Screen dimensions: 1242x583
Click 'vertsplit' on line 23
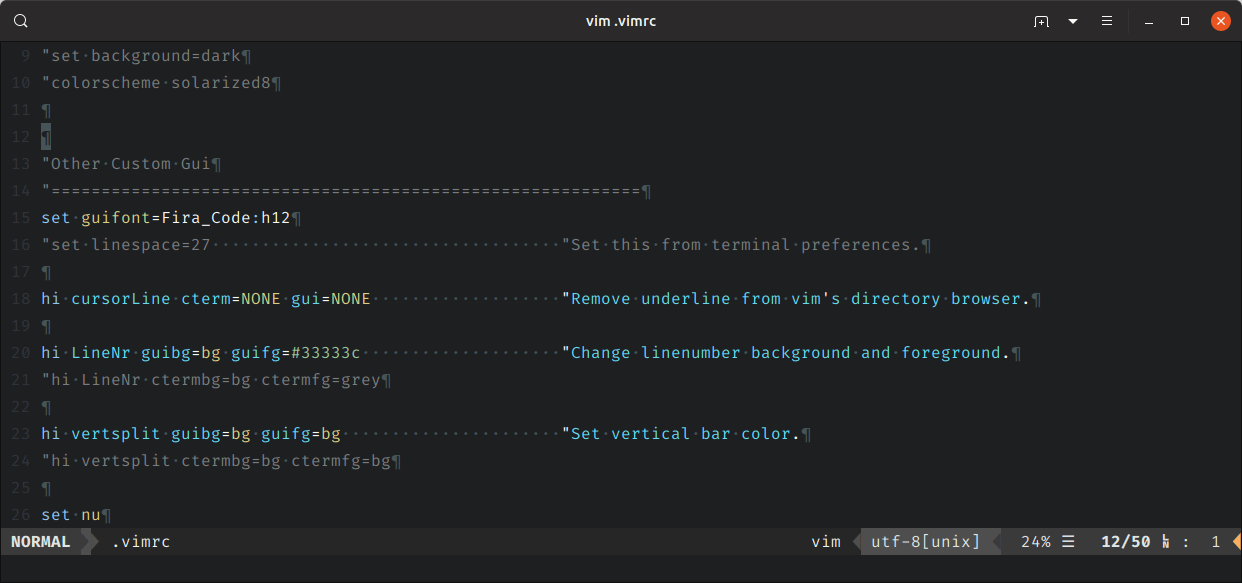[116, 434]
